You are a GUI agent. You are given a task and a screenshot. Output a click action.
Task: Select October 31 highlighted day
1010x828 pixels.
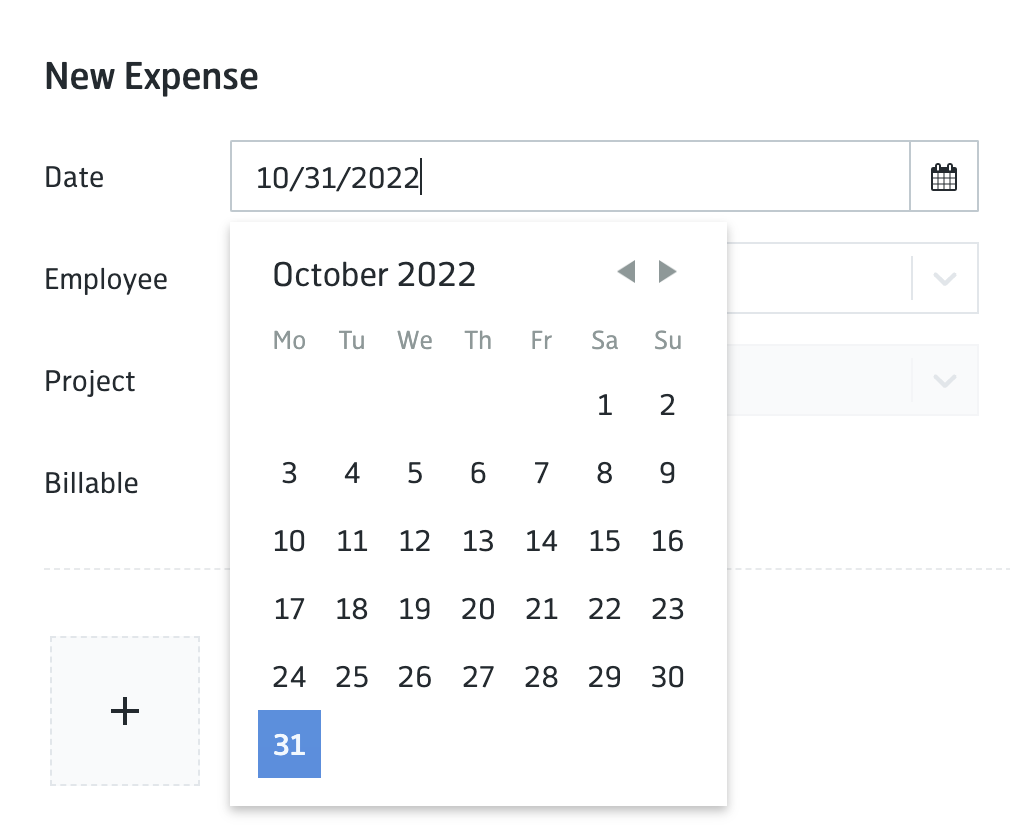[x=289, y=744]
